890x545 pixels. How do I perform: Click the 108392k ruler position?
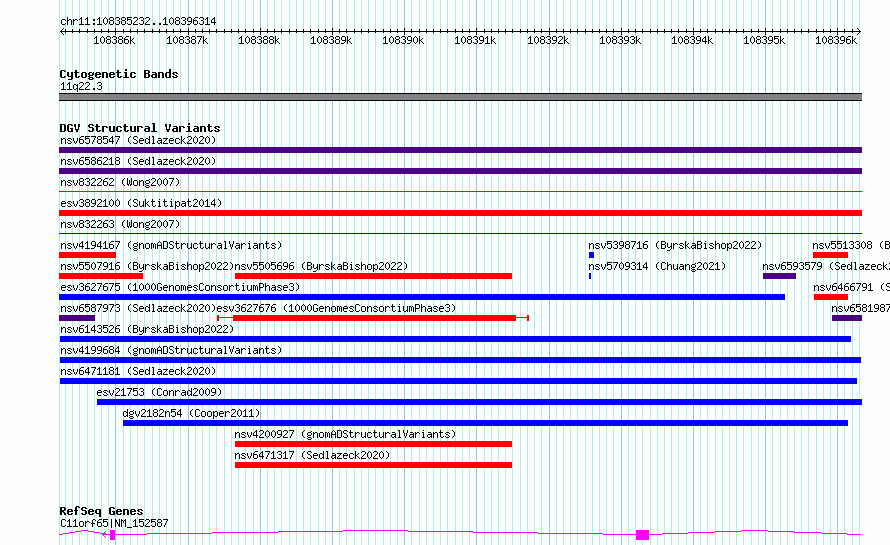548,40
